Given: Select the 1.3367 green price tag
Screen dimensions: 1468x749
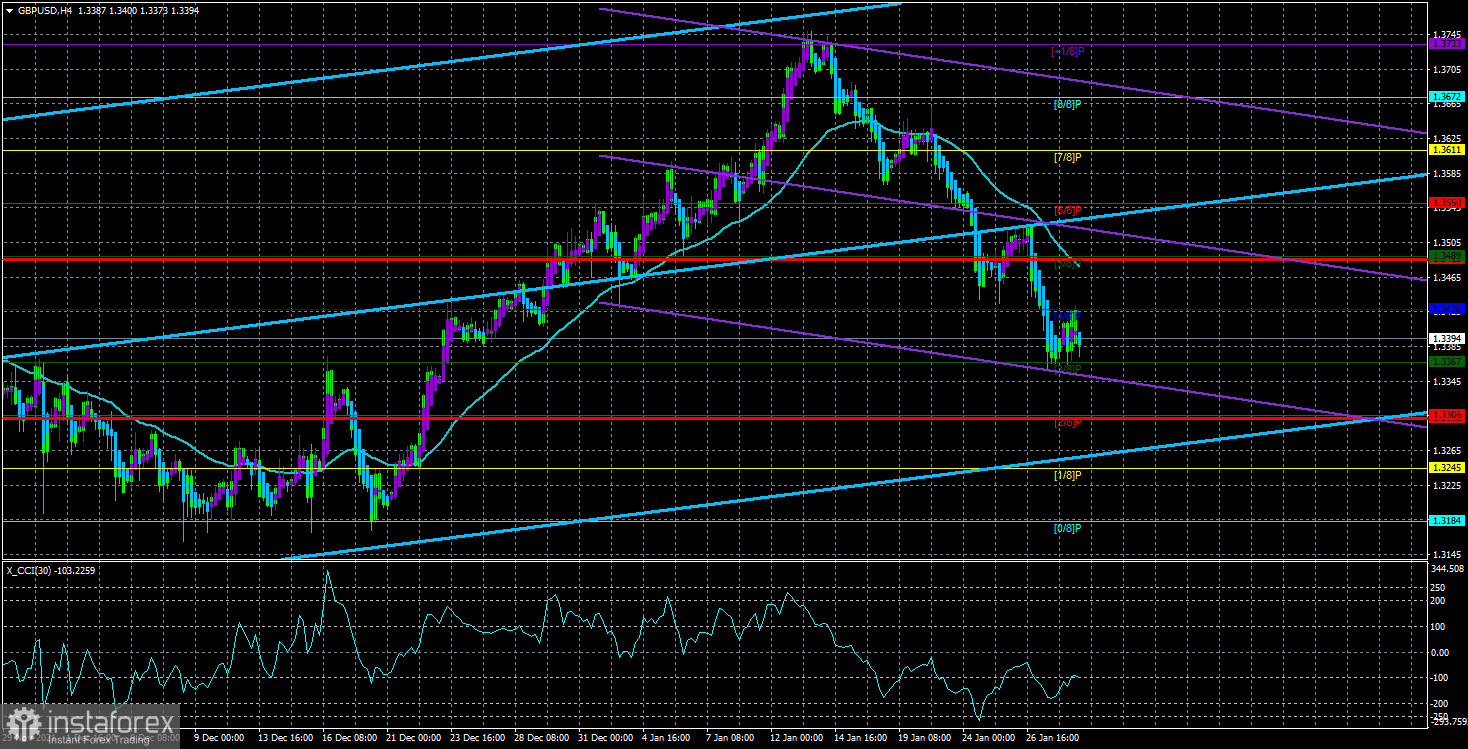Looking at the screenshot, I should [1447, 362].
